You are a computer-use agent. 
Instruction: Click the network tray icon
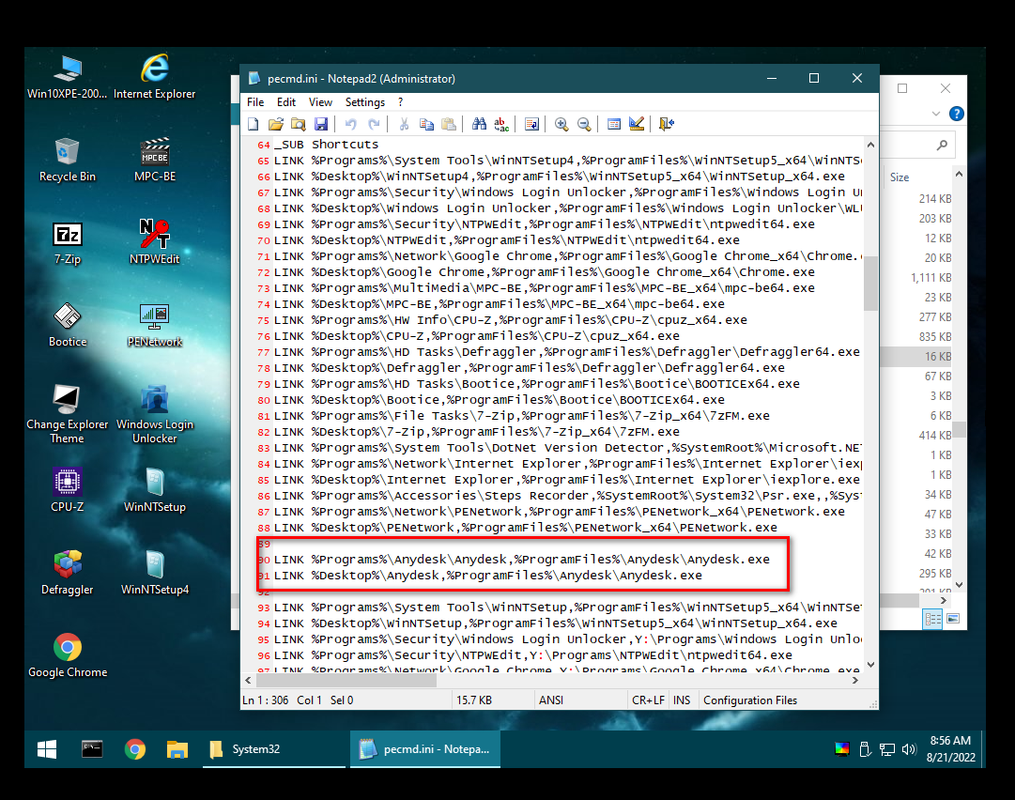tap(887, 750)
